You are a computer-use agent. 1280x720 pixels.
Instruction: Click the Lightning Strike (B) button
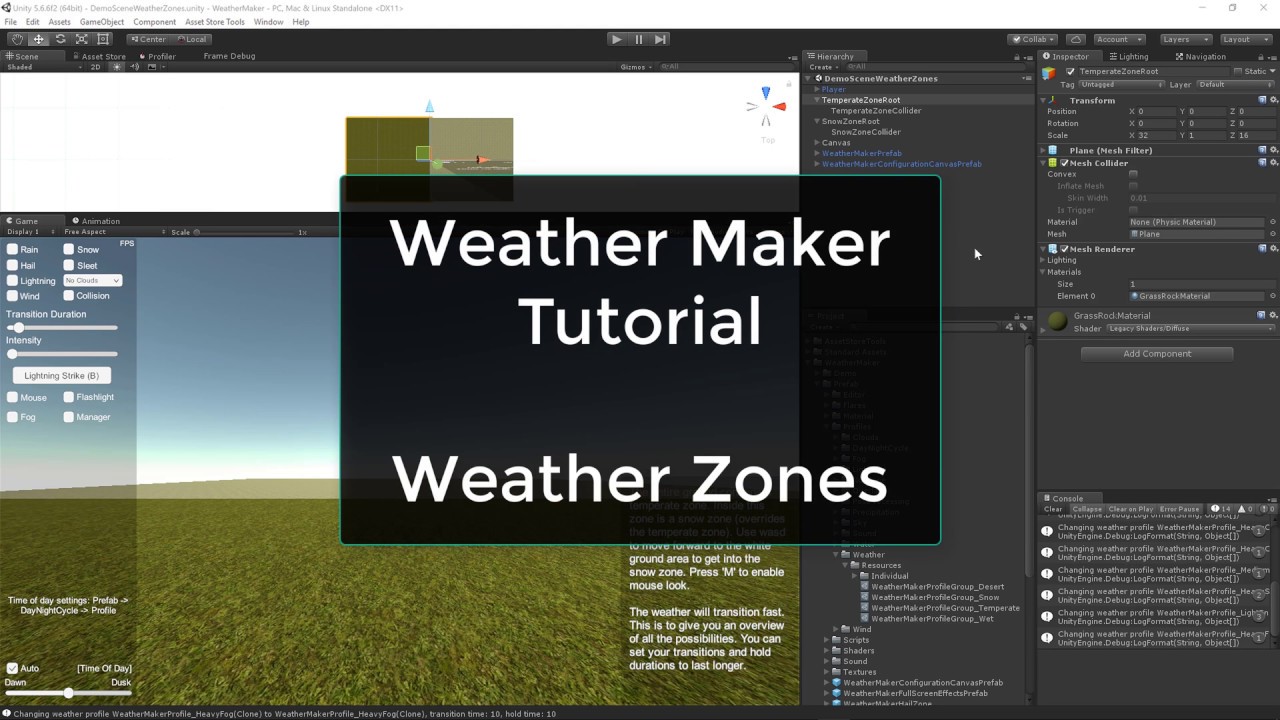pyautogui.click(x=62, y=376)
